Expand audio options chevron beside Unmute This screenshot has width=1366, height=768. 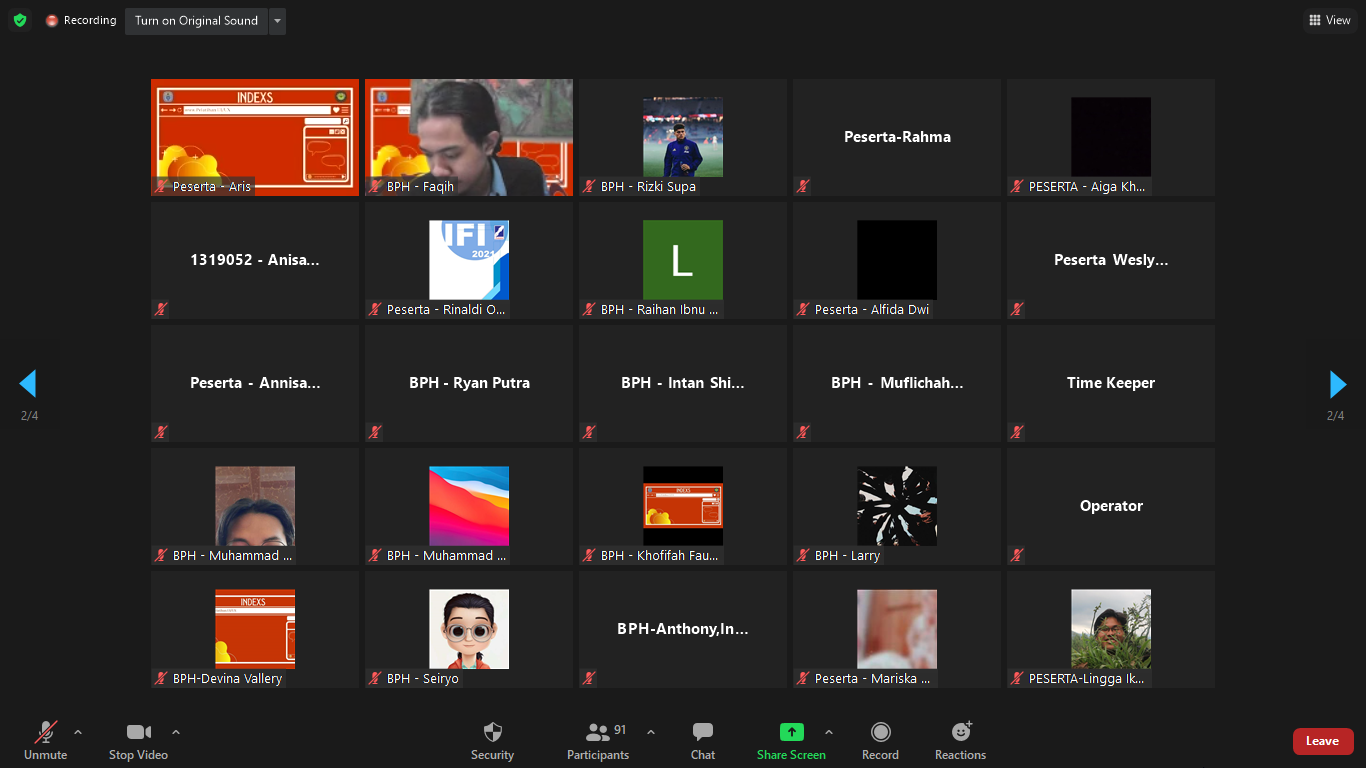click(78, 732)
